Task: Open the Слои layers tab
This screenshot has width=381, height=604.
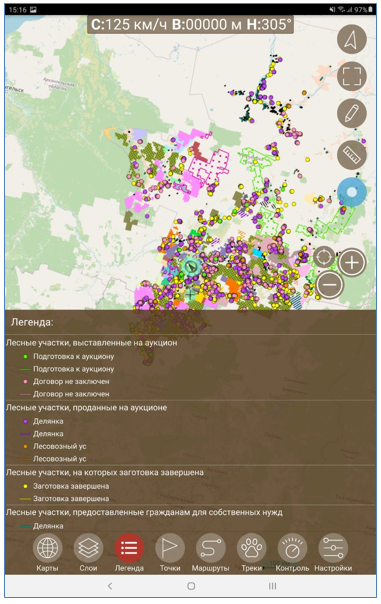Action: click(88, 552)
